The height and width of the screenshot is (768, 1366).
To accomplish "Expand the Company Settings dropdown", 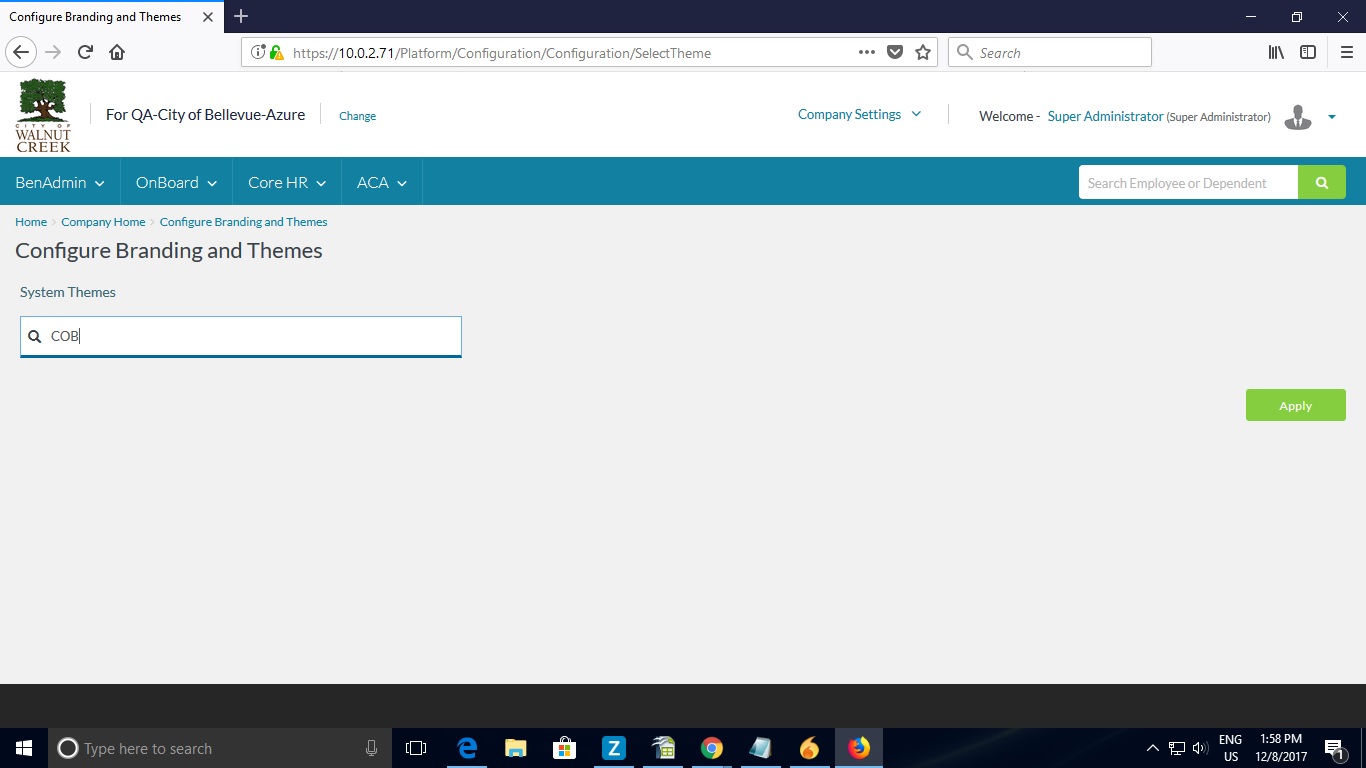I will coord(859,115).
